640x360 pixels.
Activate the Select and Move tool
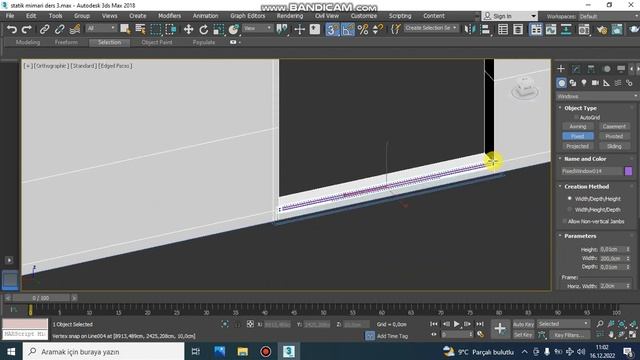pos(188,29)
